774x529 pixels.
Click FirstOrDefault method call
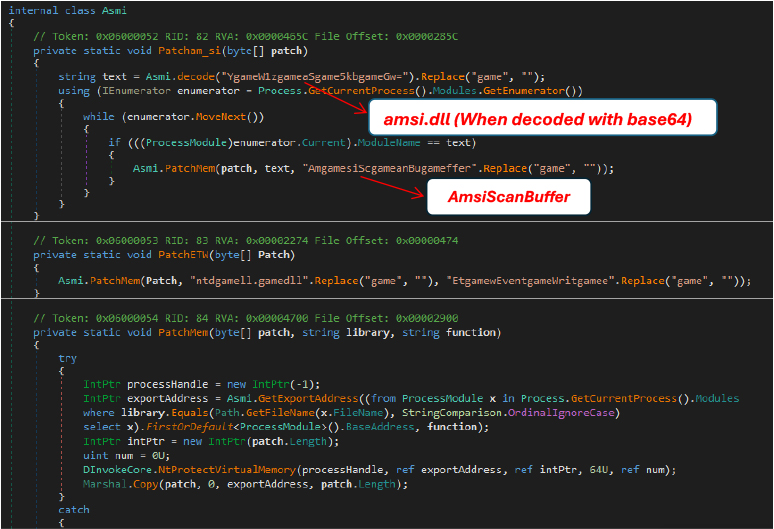click(x=189, y=427)
